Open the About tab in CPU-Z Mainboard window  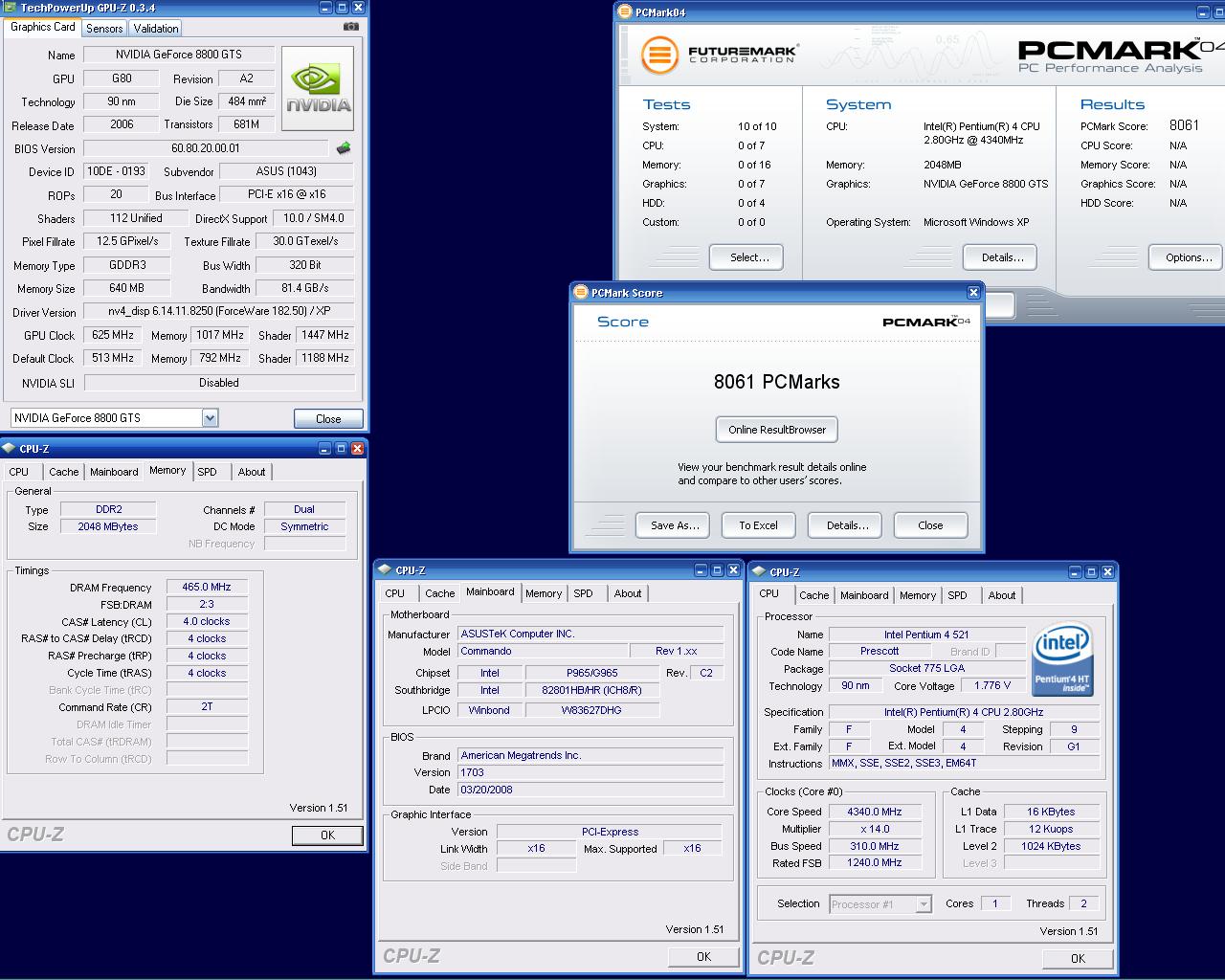(x=628, y=593)
